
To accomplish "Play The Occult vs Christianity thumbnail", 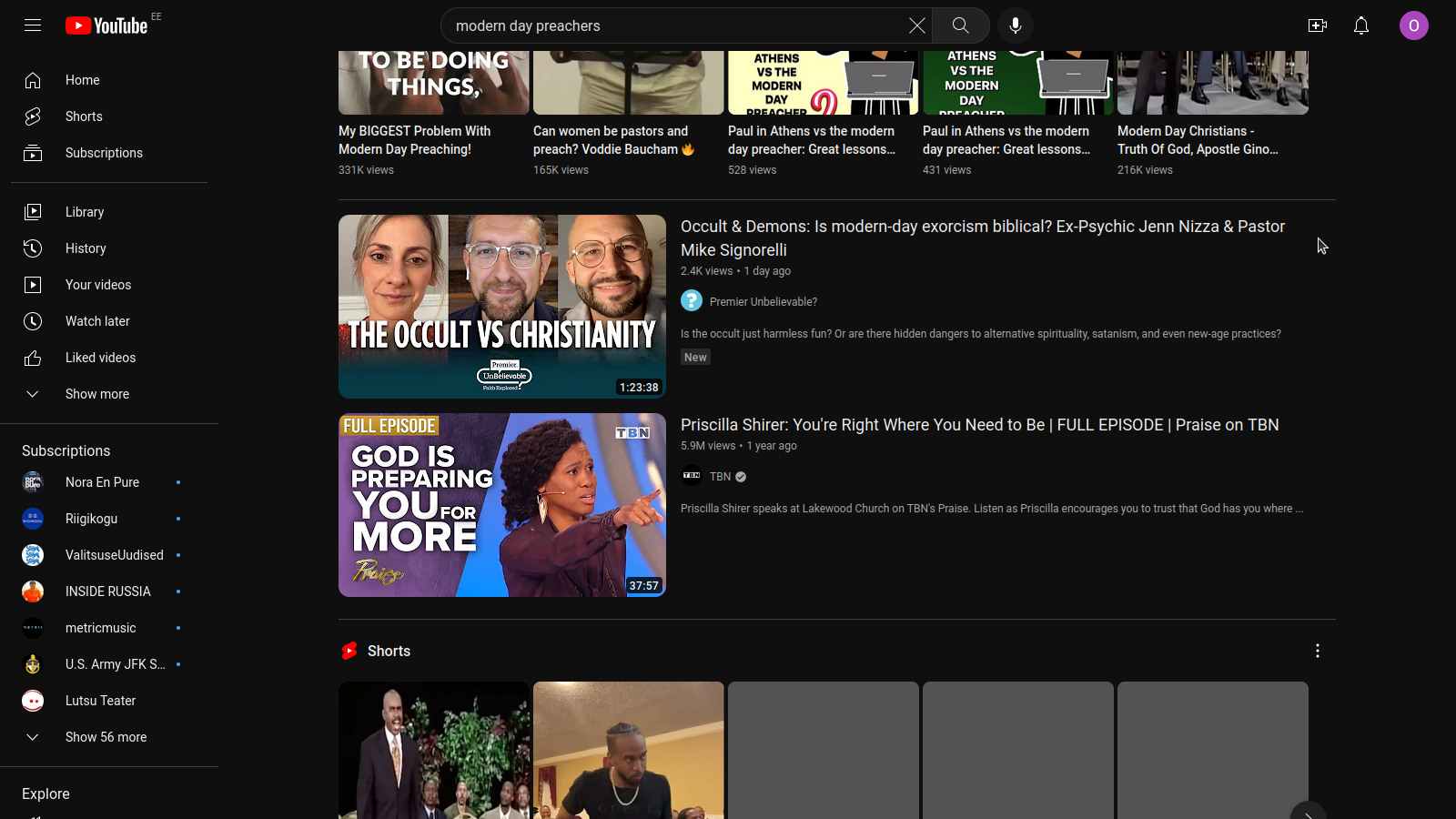I will tap(501, 306).
